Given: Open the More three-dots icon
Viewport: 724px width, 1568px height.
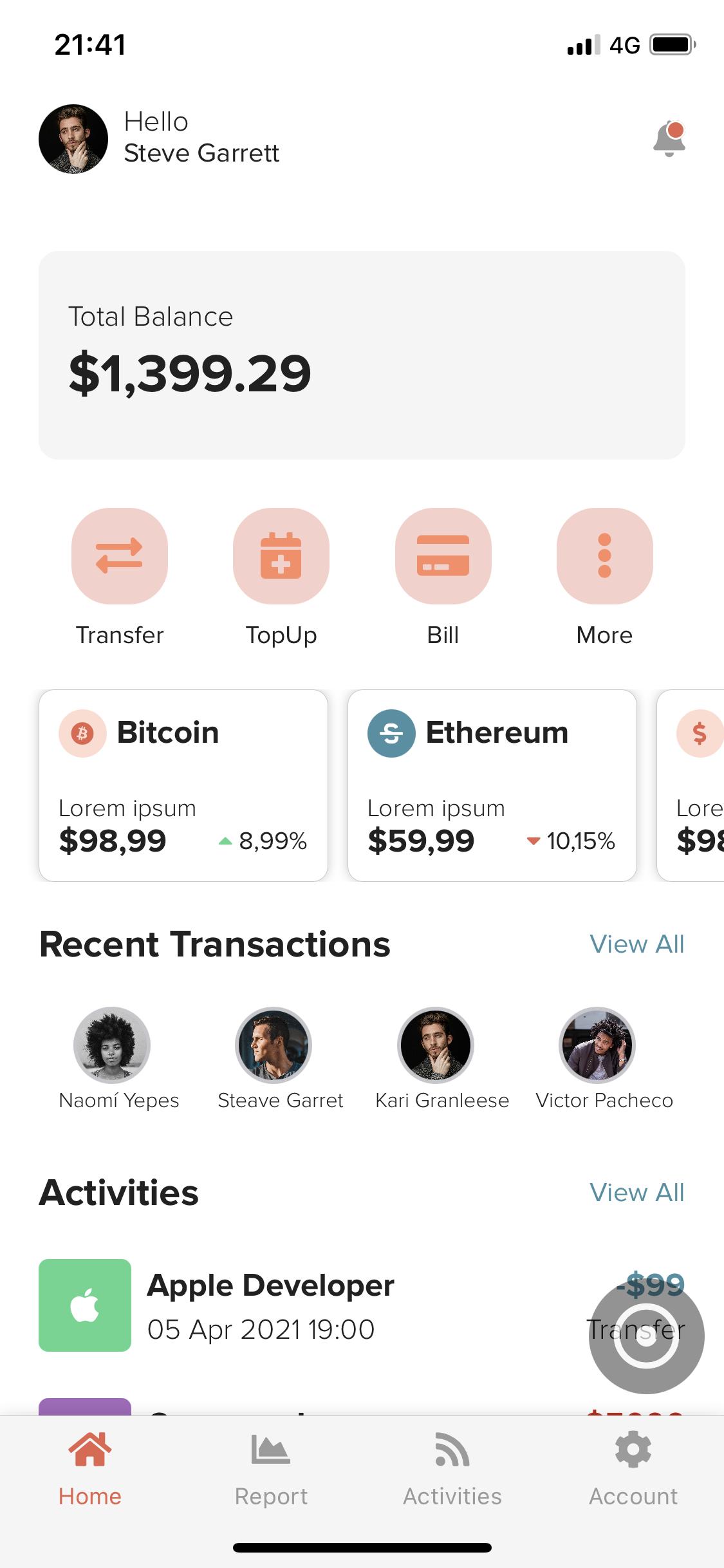Looking at the screenshot, I should [605, 556].
